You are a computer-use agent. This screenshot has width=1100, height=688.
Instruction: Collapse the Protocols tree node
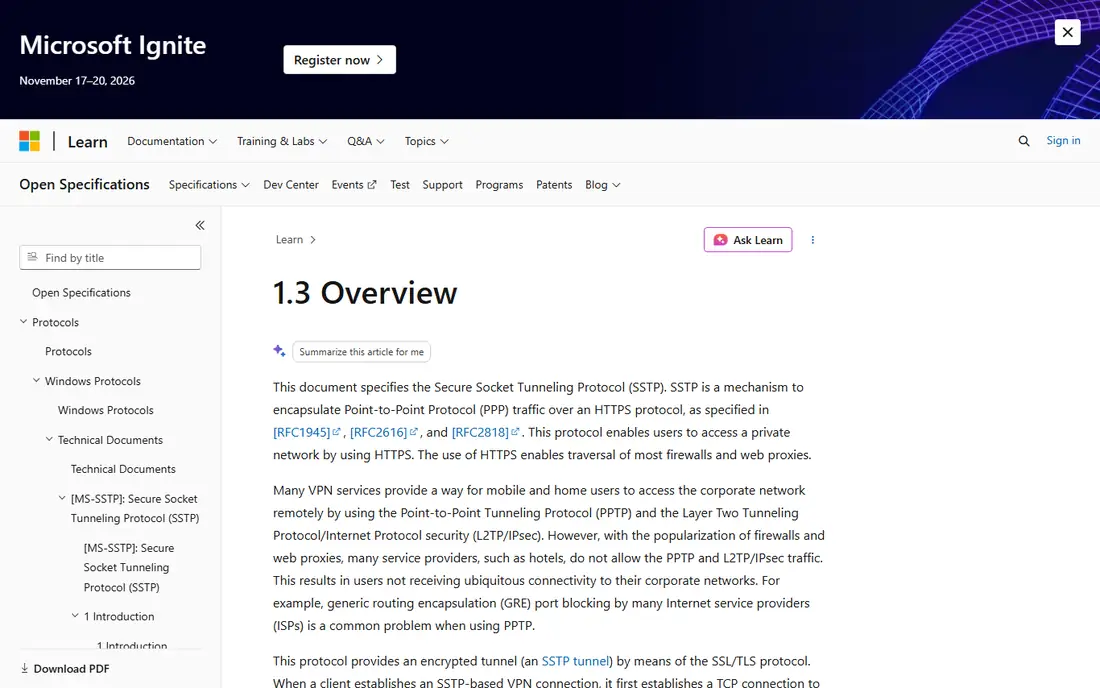point(23,322)
